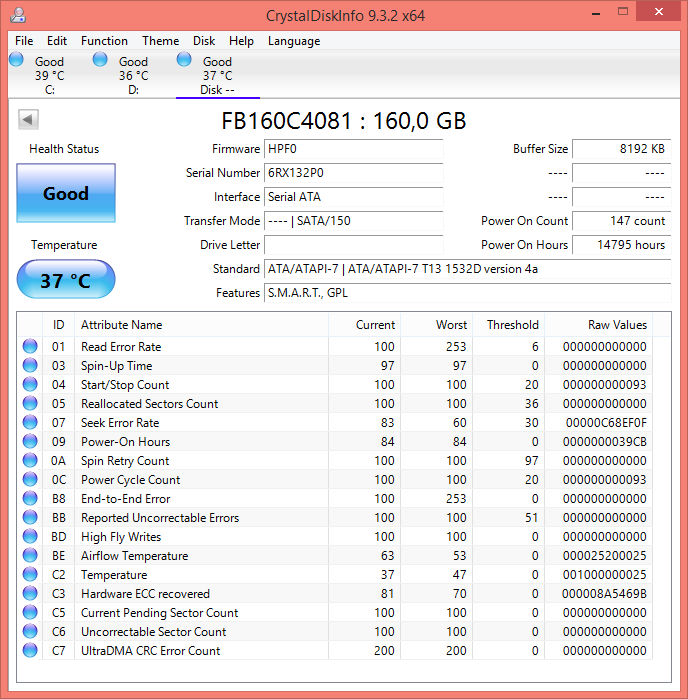Image resolution: width=688 pixels, height=699 pixels.
Task: Click raw value 00000C68EF0F of Seek Error Rate
Action: click(x=606, y=423)
